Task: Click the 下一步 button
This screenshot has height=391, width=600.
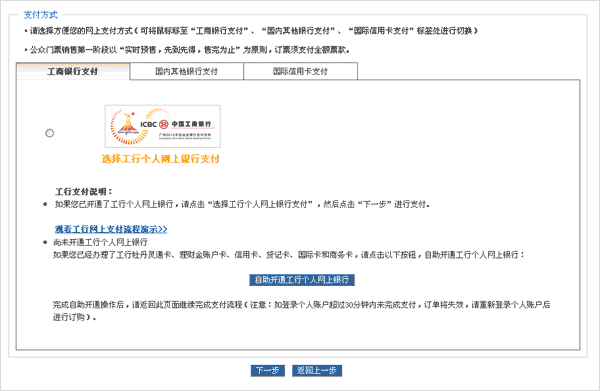Action: point(268,370)
